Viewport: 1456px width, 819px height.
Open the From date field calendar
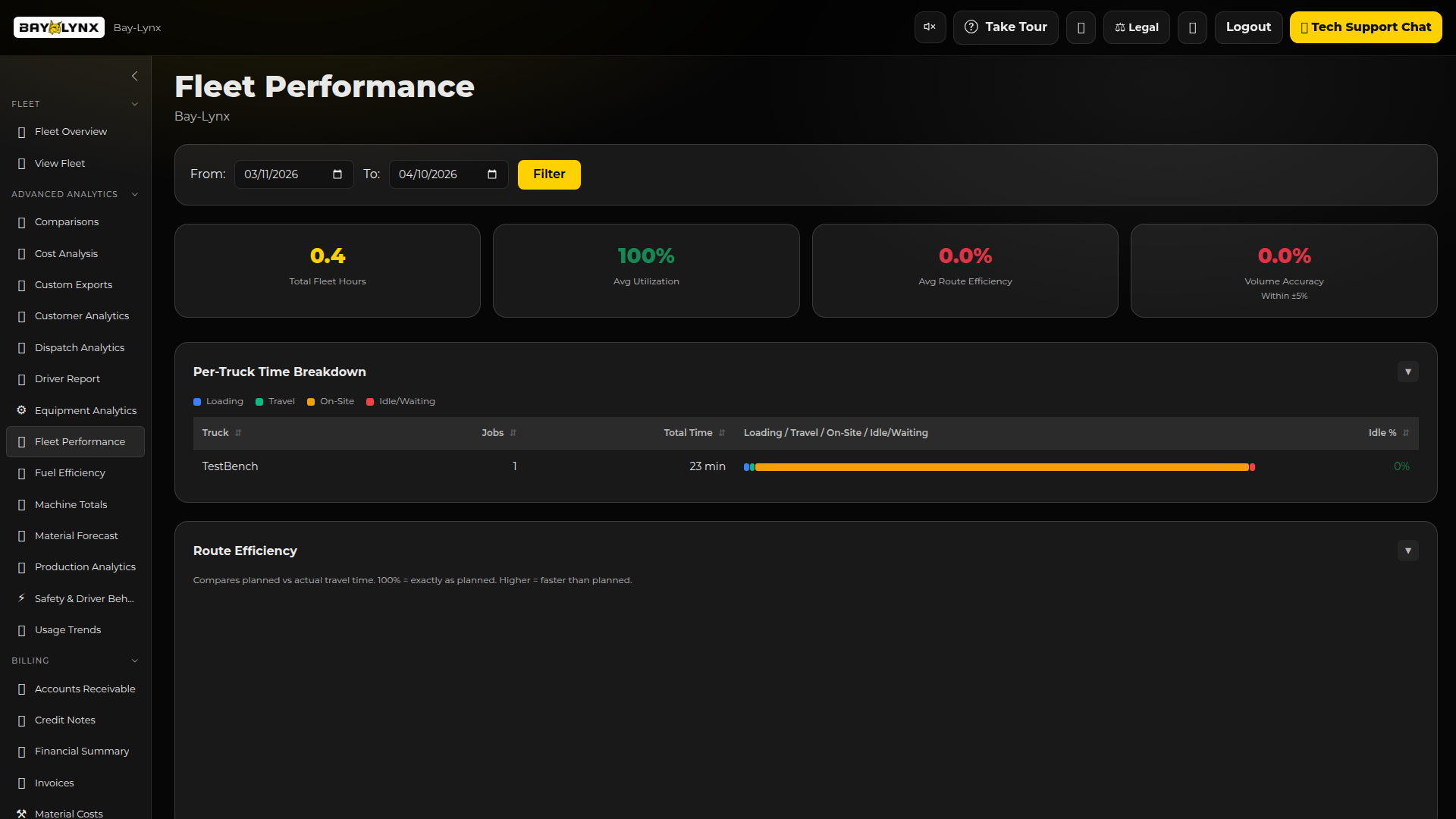click(336, 174)
